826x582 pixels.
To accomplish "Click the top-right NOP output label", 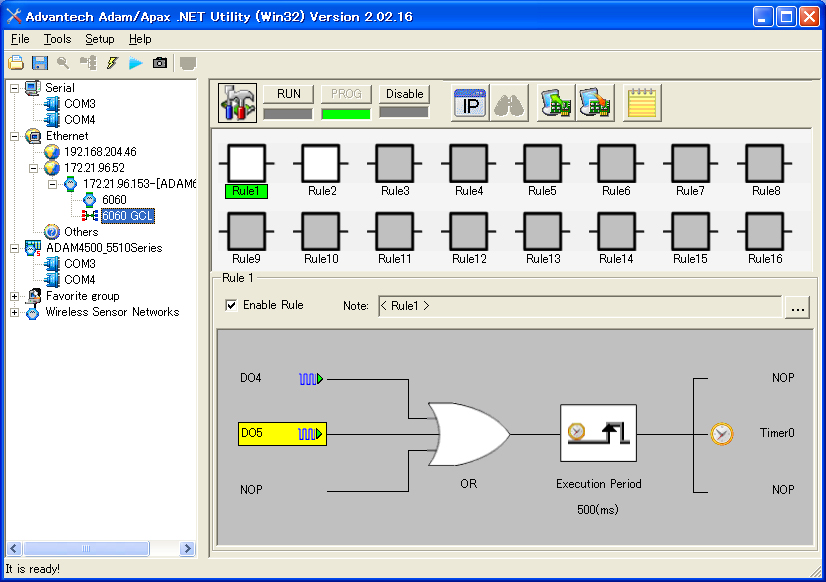I will pyautogui.click(x=783, y=378).
